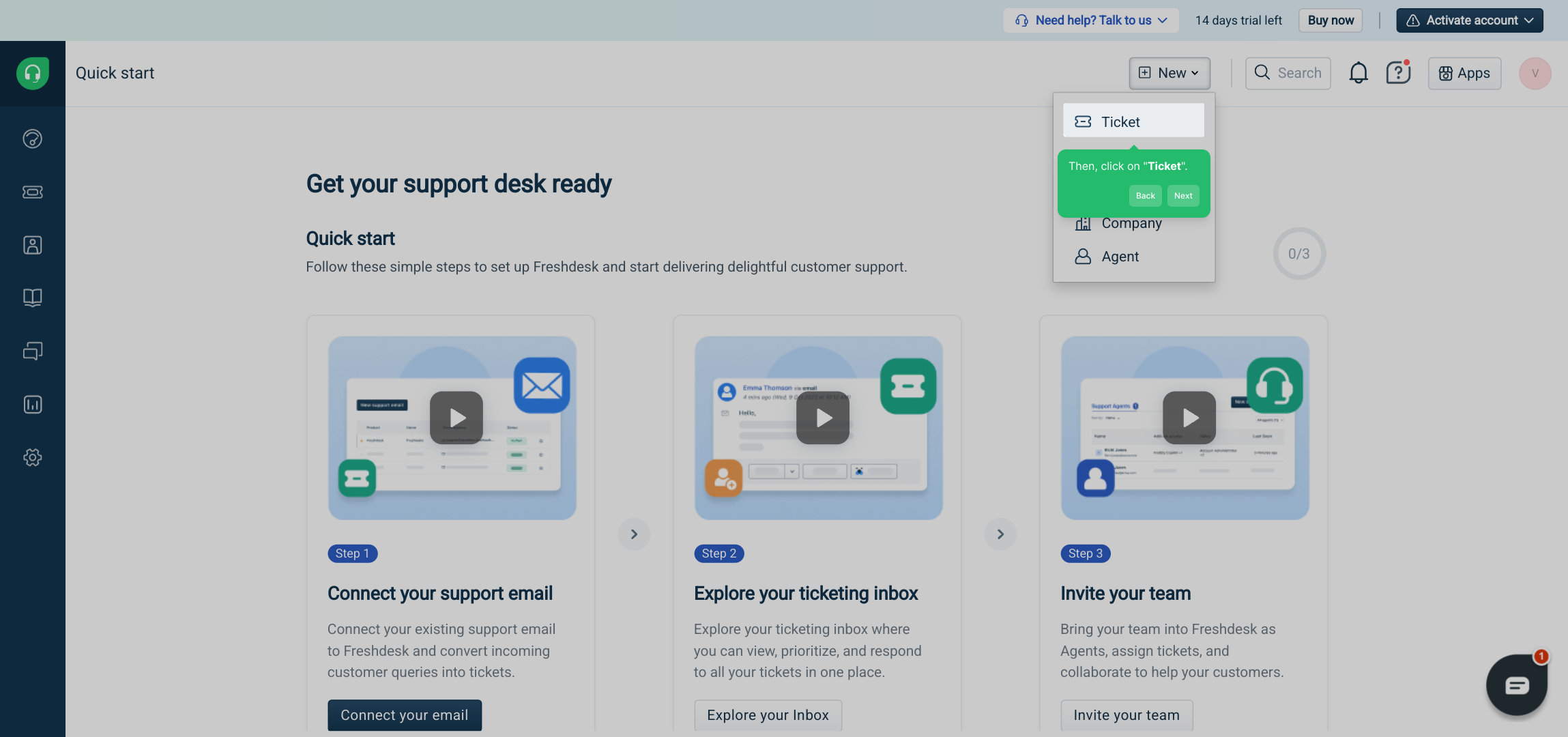This screenshot has width=1568, height=737.
Task: Open the notifications bell icon
Action: tap(1358, 73)
